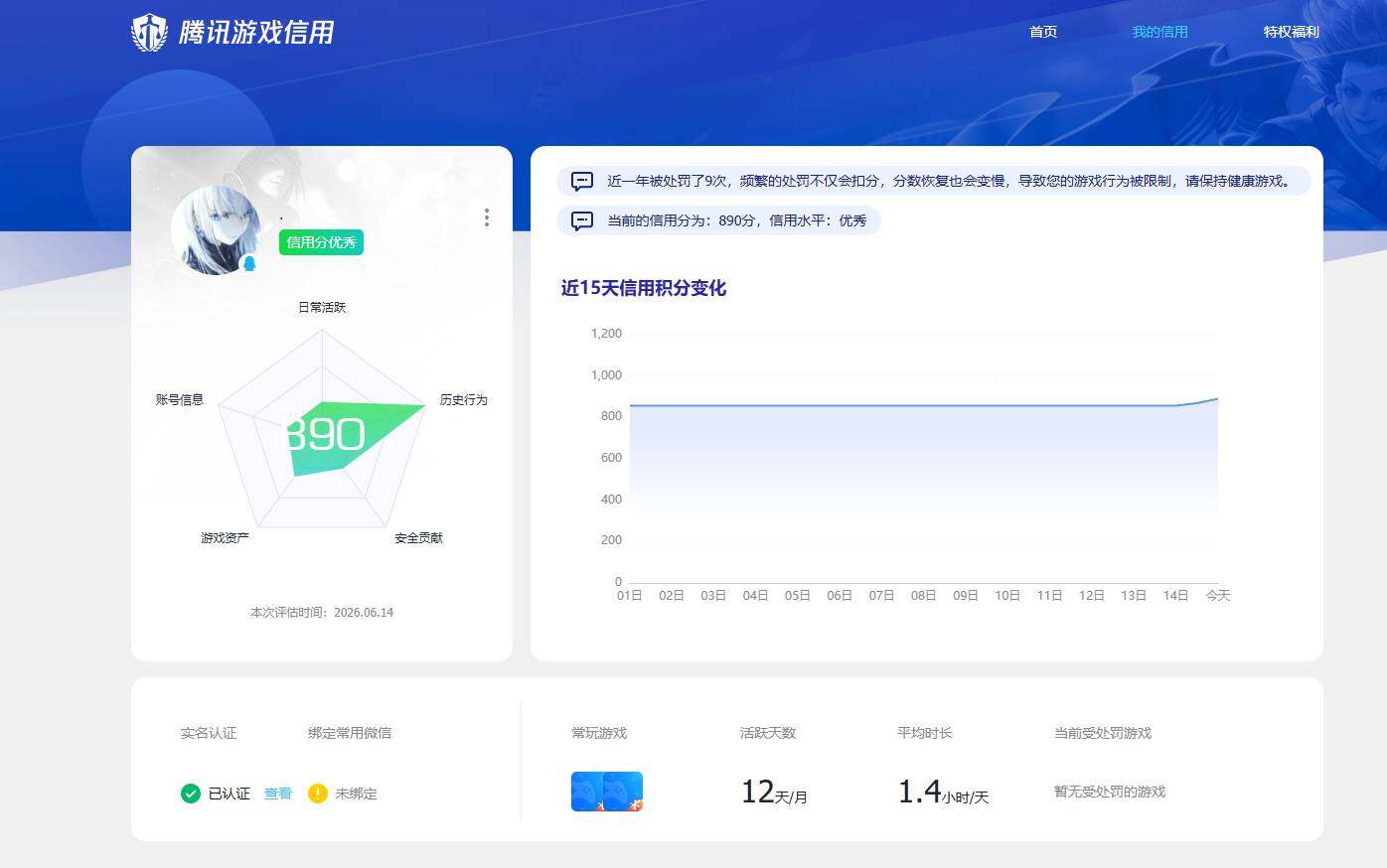This screenshot has width=1387, height=868.
Task: Click the 绑定常用微信 label
Action: pyautogui.click(x=350, y=733)
